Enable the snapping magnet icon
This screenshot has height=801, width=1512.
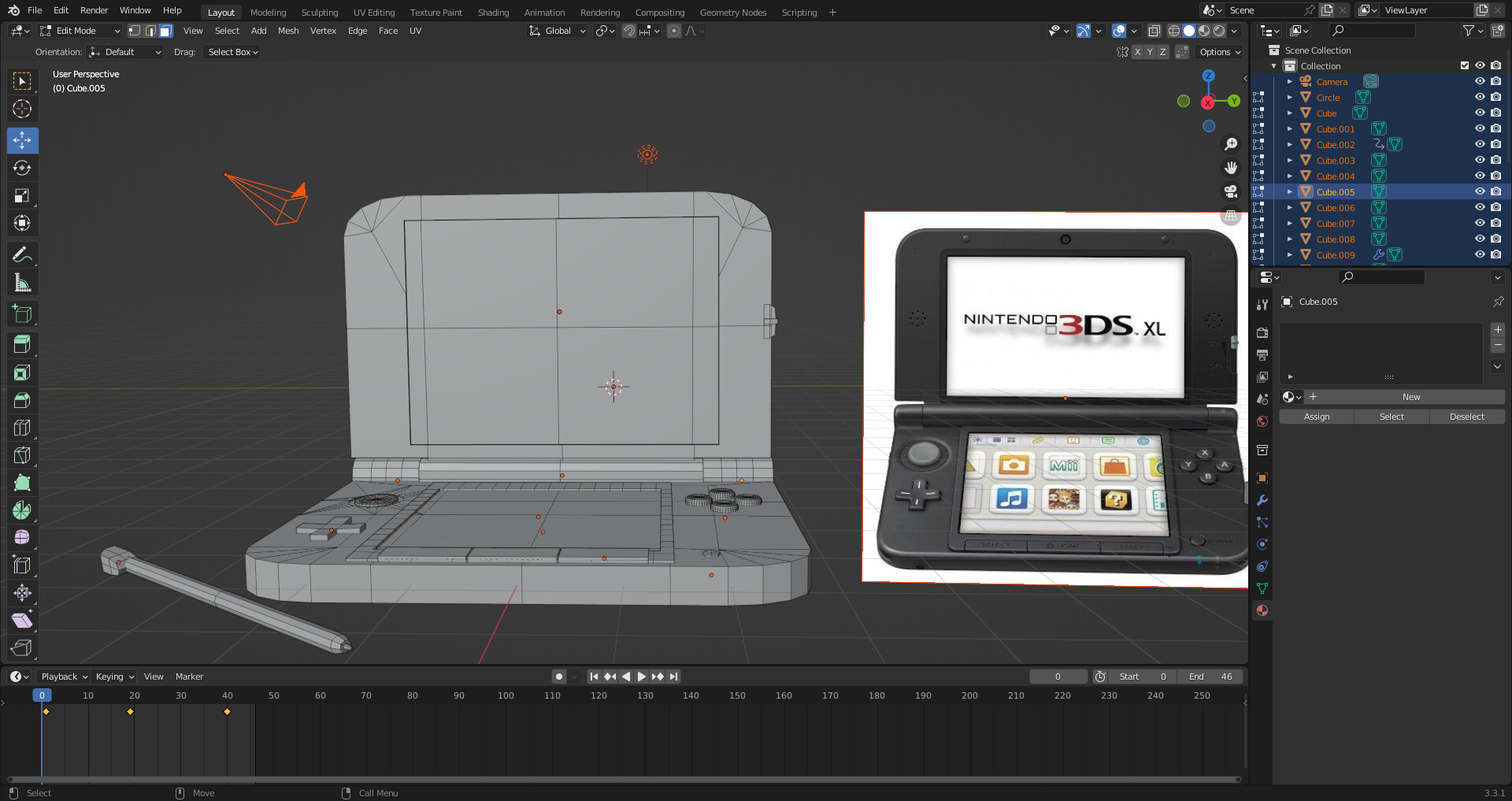pos(629,31)
